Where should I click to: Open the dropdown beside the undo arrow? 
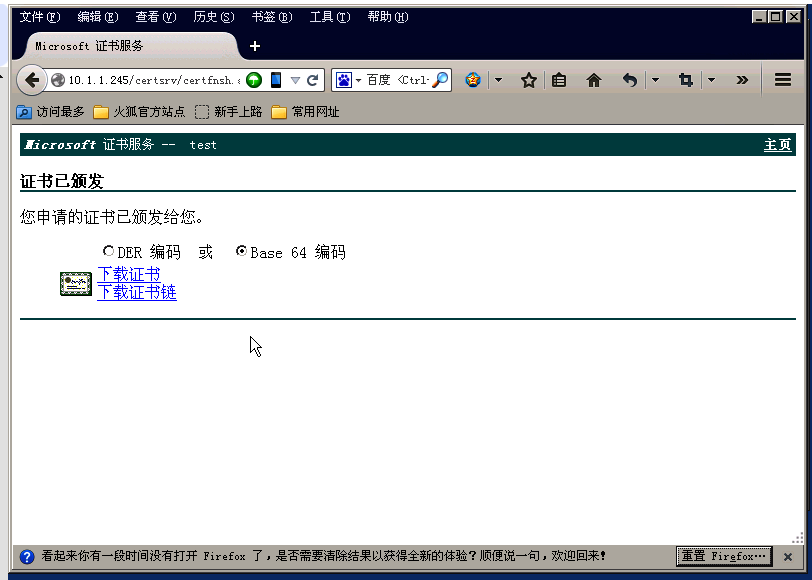(655, 80)
